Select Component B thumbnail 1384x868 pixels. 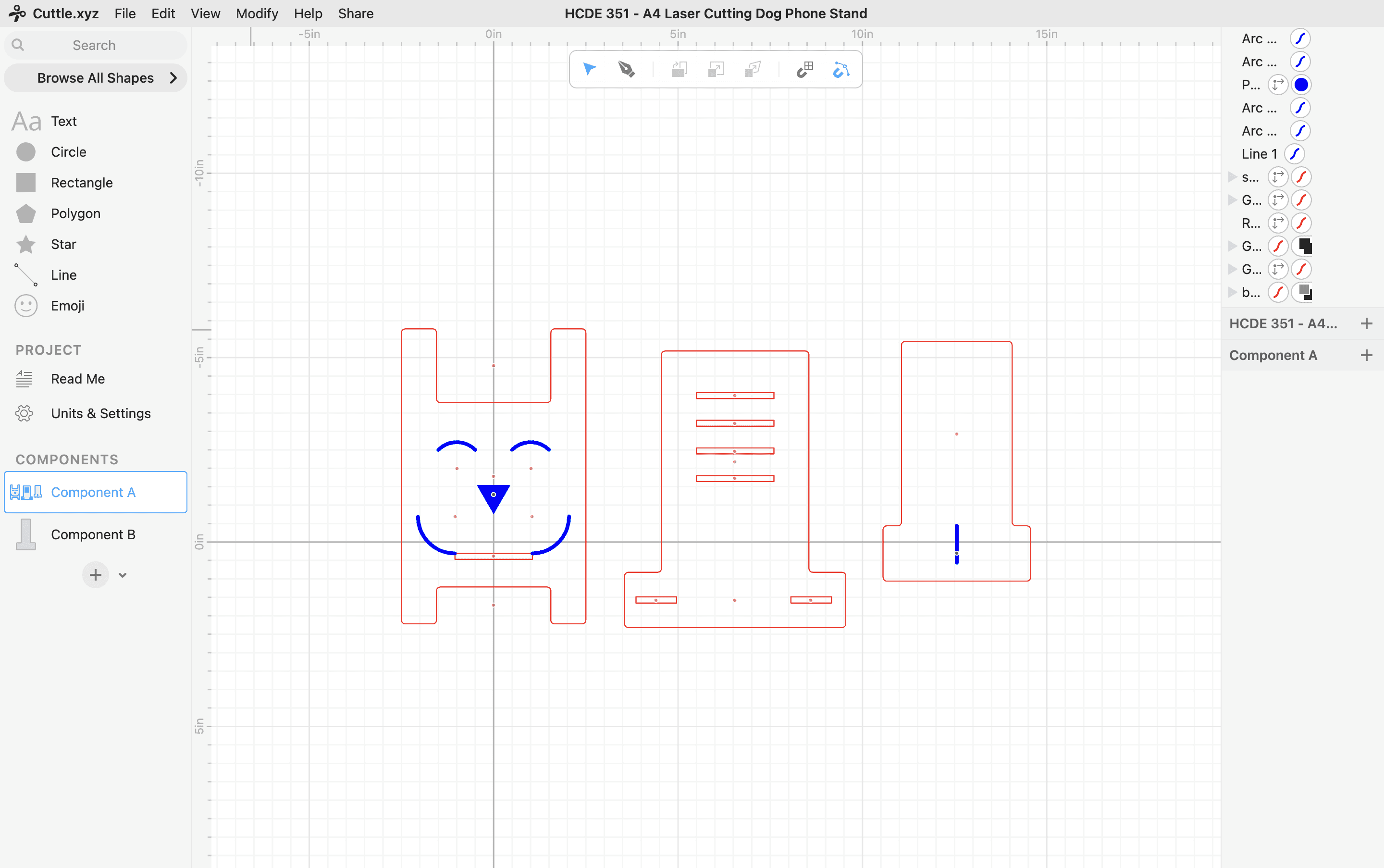pos(26,534)
